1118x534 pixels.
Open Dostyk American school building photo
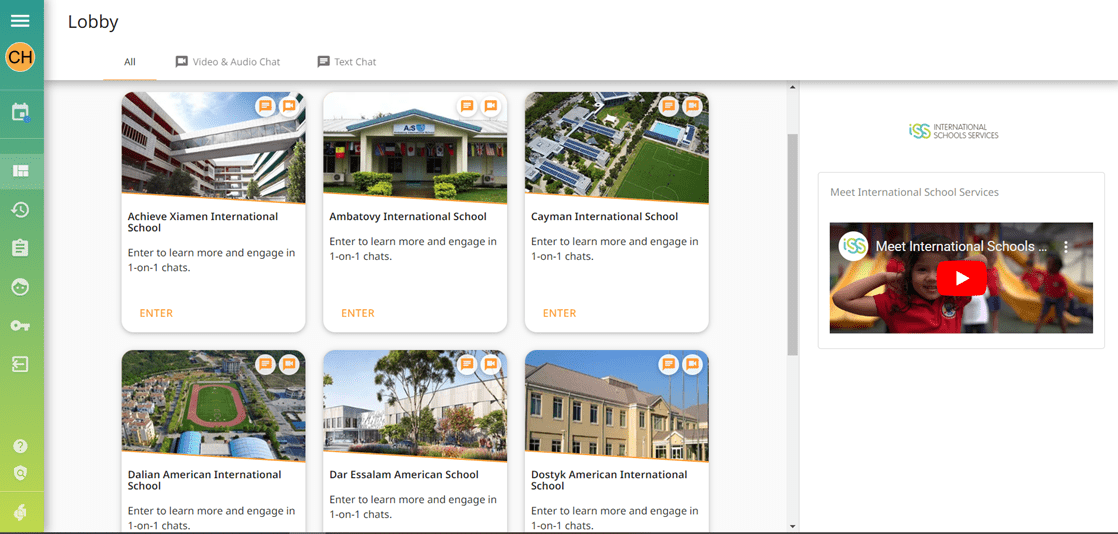pyautogui.click(x=617, y=405)
